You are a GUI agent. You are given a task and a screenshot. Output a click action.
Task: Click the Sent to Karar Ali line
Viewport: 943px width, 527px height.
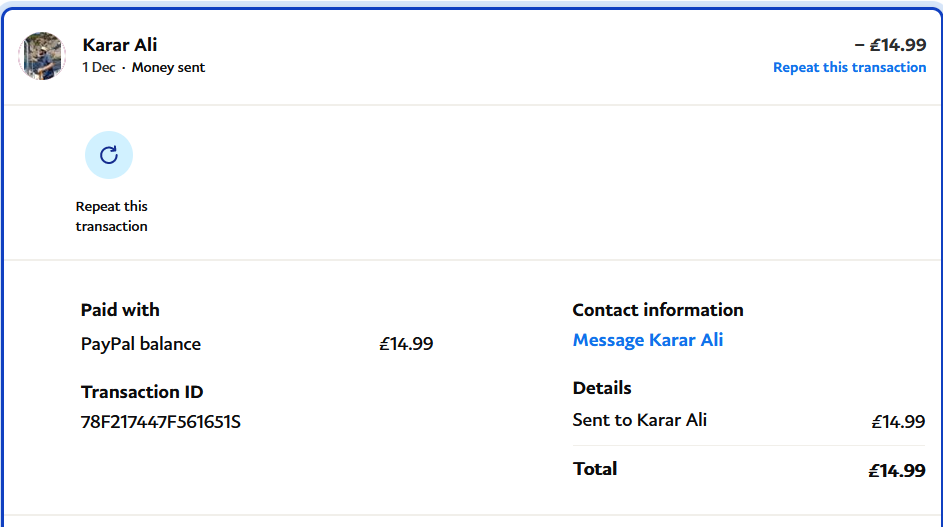click(x=640, y=420)
